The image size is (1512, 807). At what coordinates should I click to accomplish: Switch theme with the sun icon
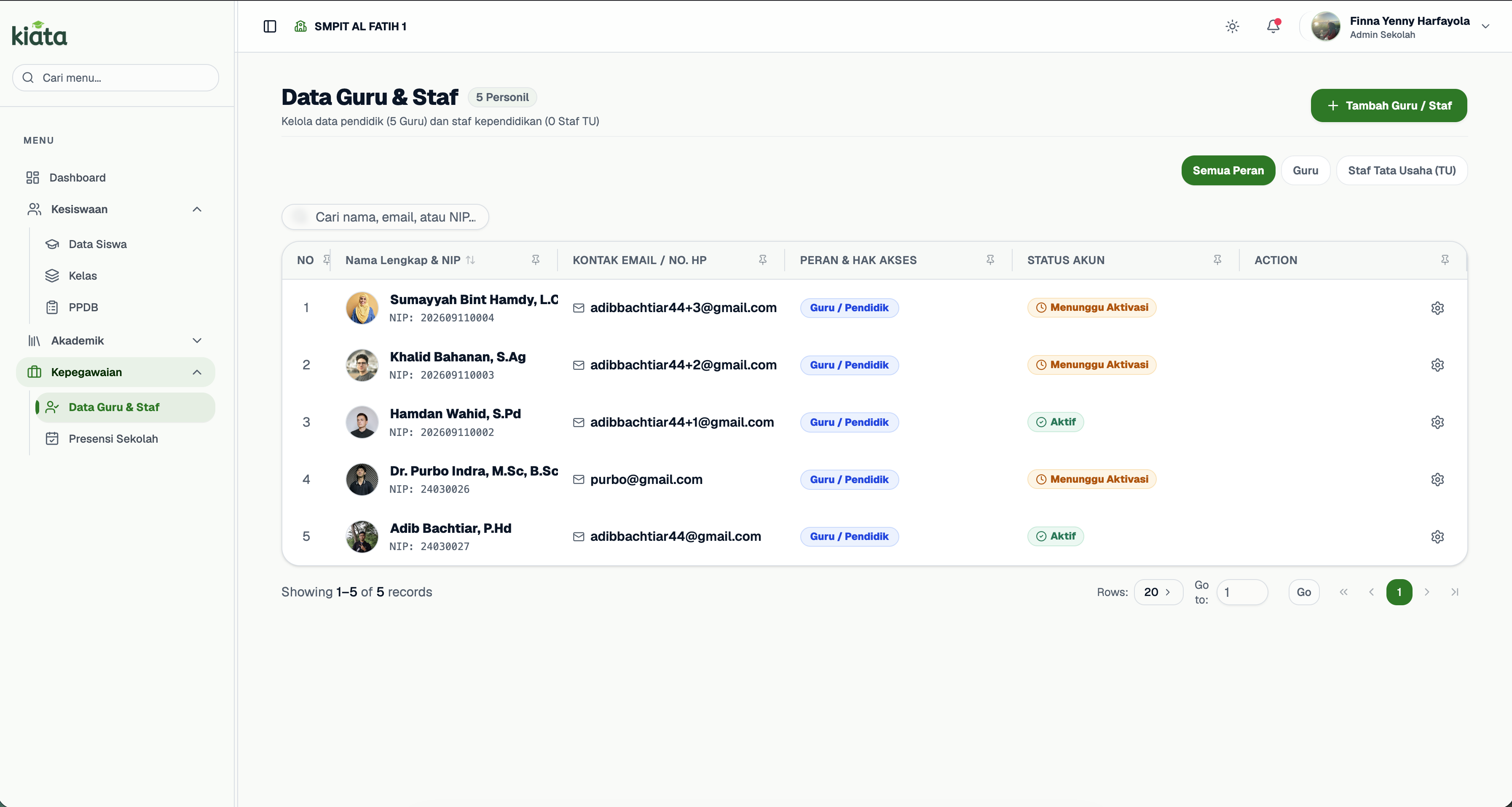click(x=1232, y=27)
